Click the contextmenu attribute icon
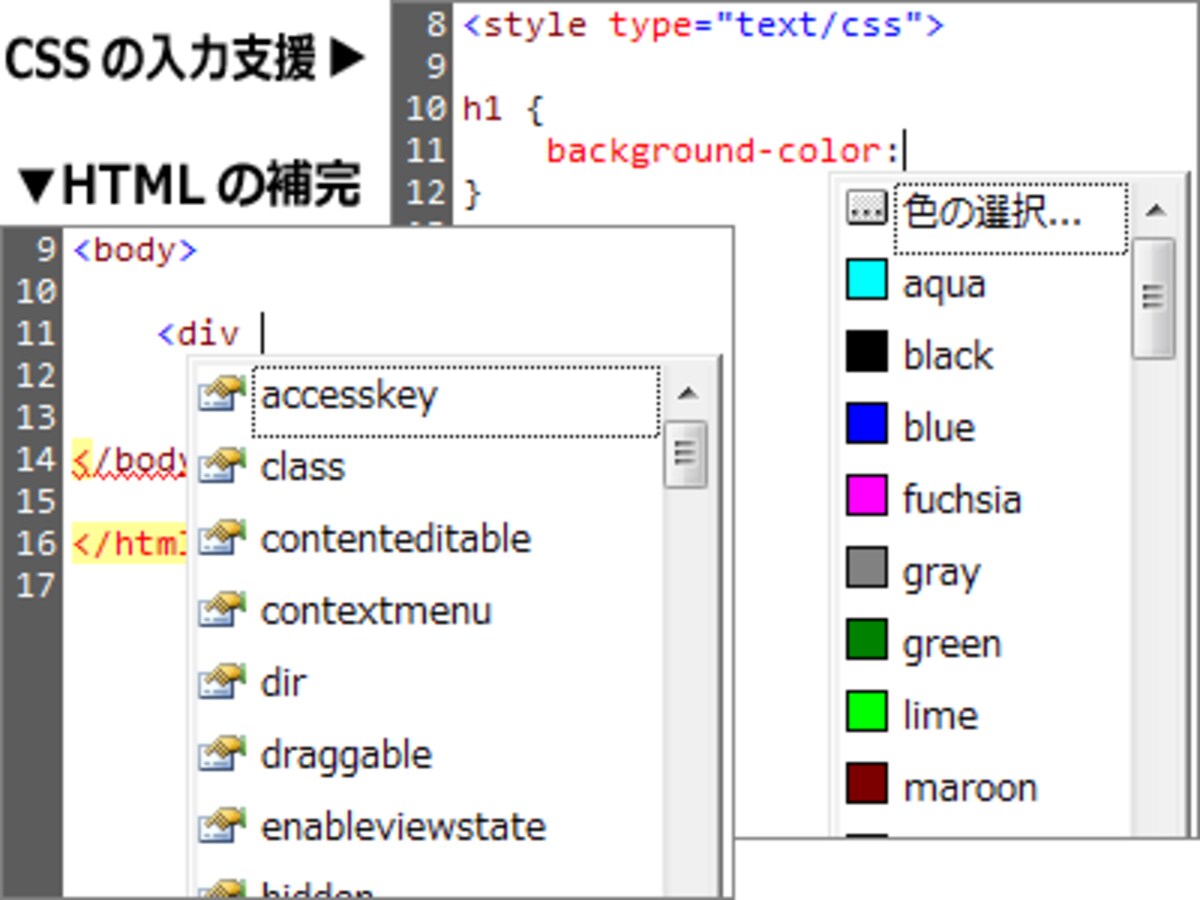 pyautogui.click(x=222, y=611)
